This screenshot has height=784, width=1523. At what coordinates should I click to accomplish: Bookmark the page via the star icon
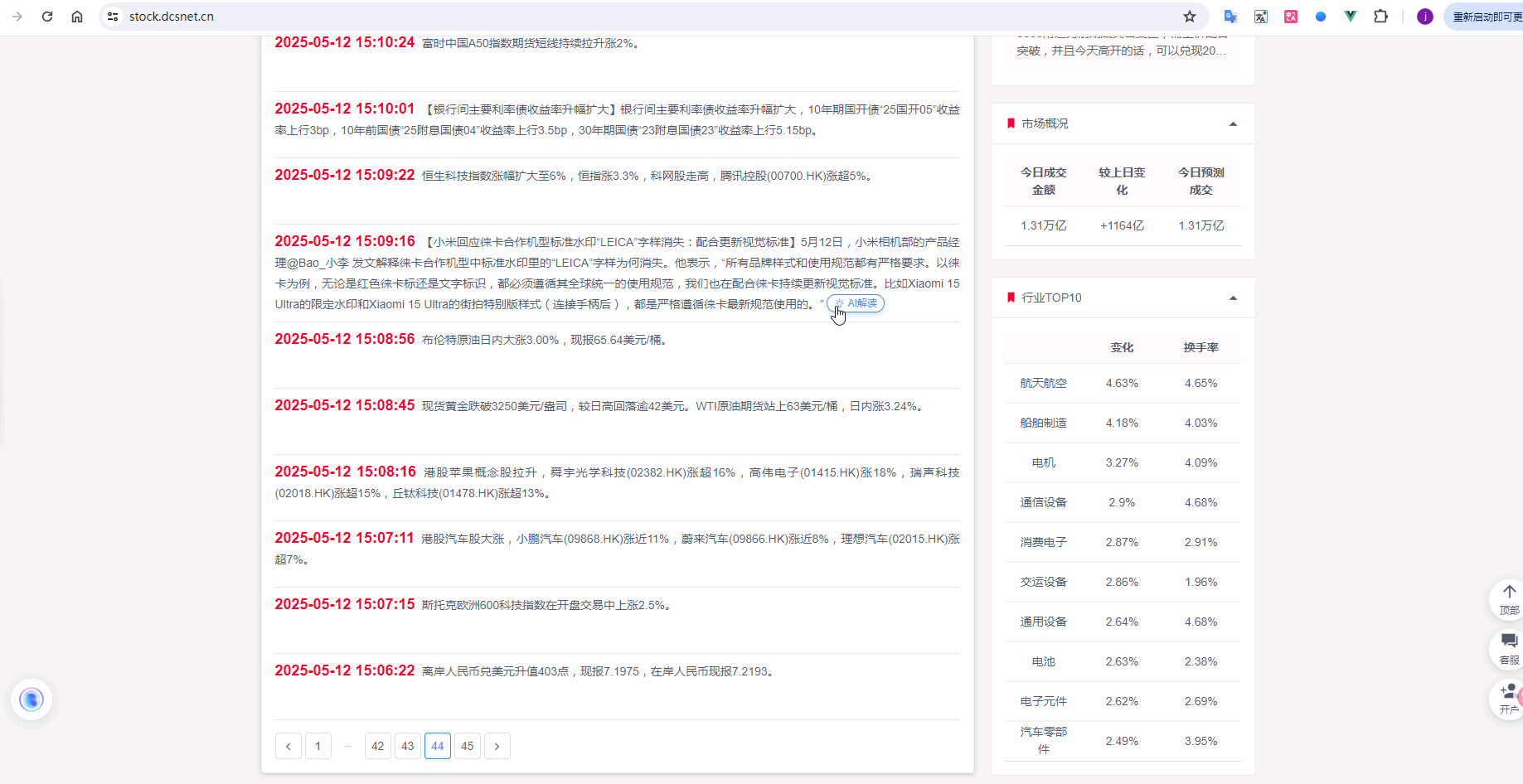click(x=1189, y=16)
